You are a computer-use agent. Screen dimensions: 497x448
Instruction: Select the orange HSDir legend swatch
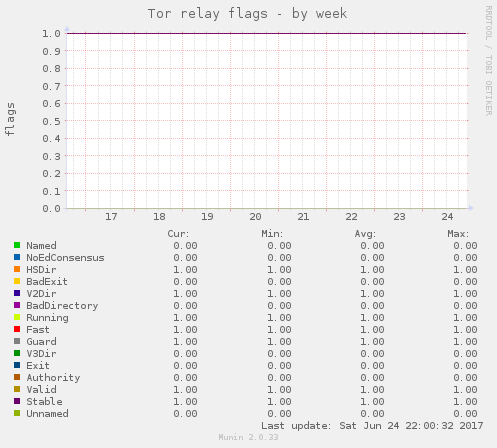[x=17, y=269]
